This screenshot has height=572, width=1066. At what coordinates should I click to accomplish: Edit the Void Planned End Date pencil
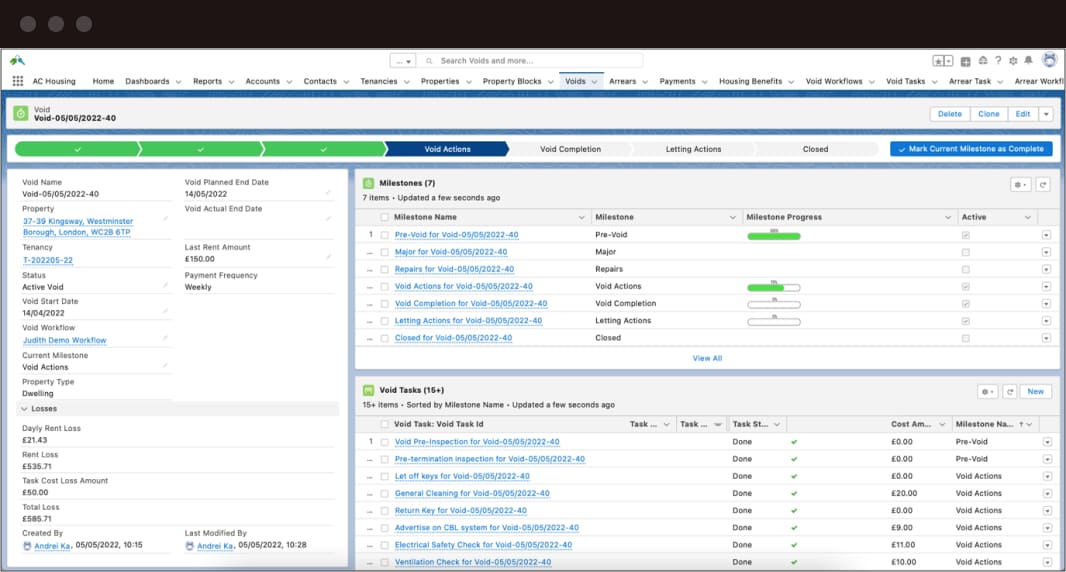(328, 193)
